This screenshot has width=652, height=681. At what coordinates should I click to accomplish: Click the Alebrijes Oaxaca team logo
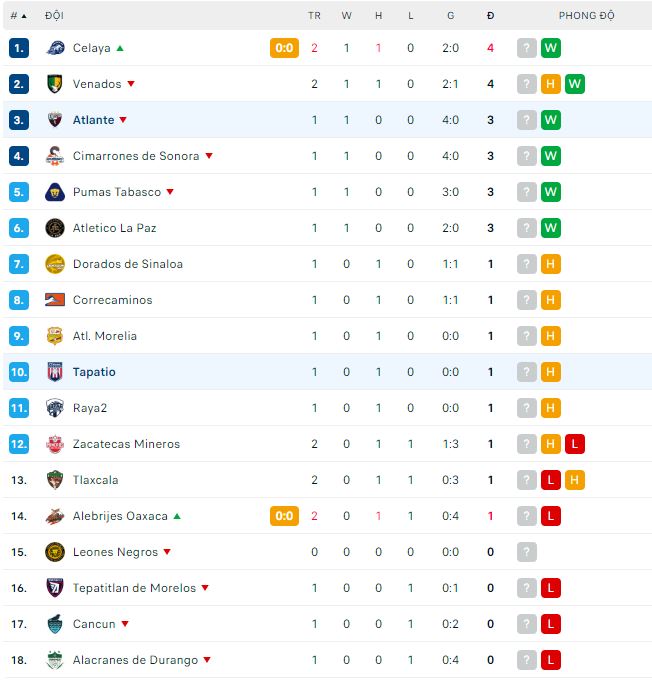pyautogui.click(x=55, y=516)
